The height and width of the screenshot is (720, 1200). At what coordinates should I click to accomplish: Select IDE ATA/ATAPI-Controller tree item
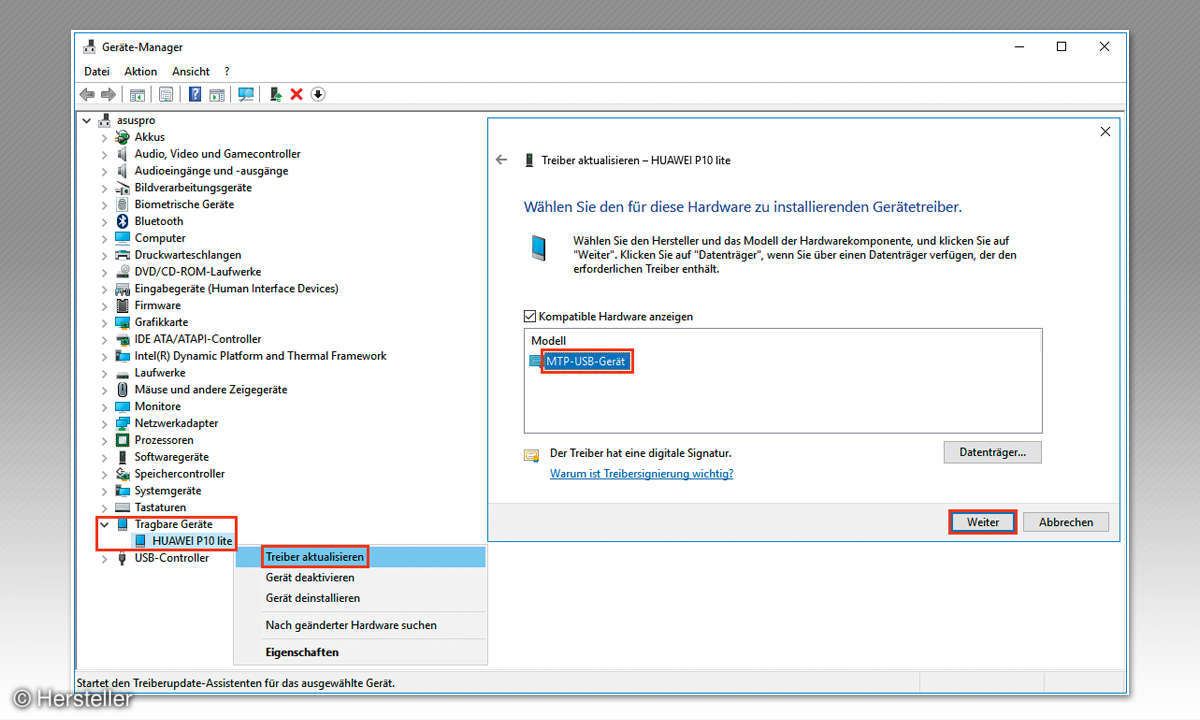[198, 339]
